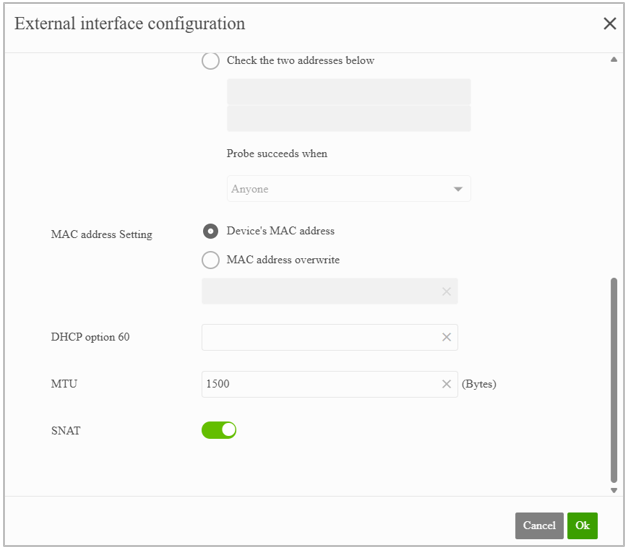The image size is (629, 553).
Task: Click the second probe address input box
Action: [x=349, y=118]
